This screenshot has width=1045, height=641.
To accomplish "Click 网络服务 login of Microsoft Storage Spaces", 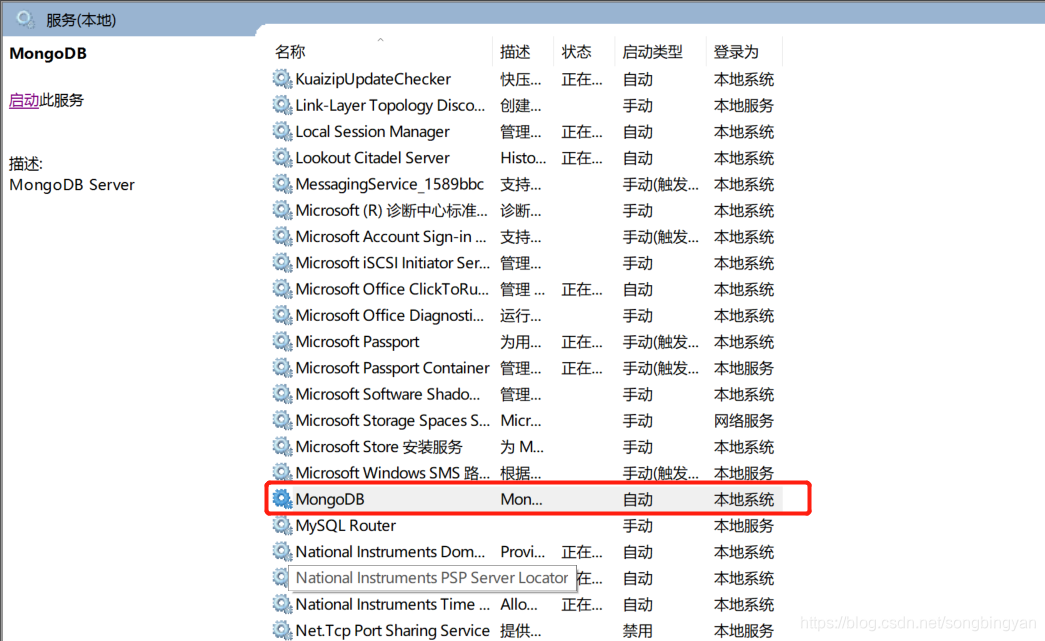I will (744, 420).
